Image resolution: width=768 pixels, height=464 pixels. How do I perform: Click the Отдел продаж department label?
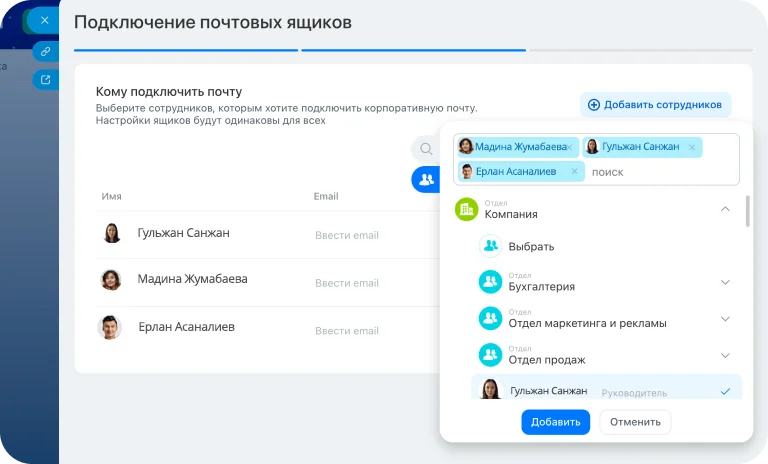547,360
